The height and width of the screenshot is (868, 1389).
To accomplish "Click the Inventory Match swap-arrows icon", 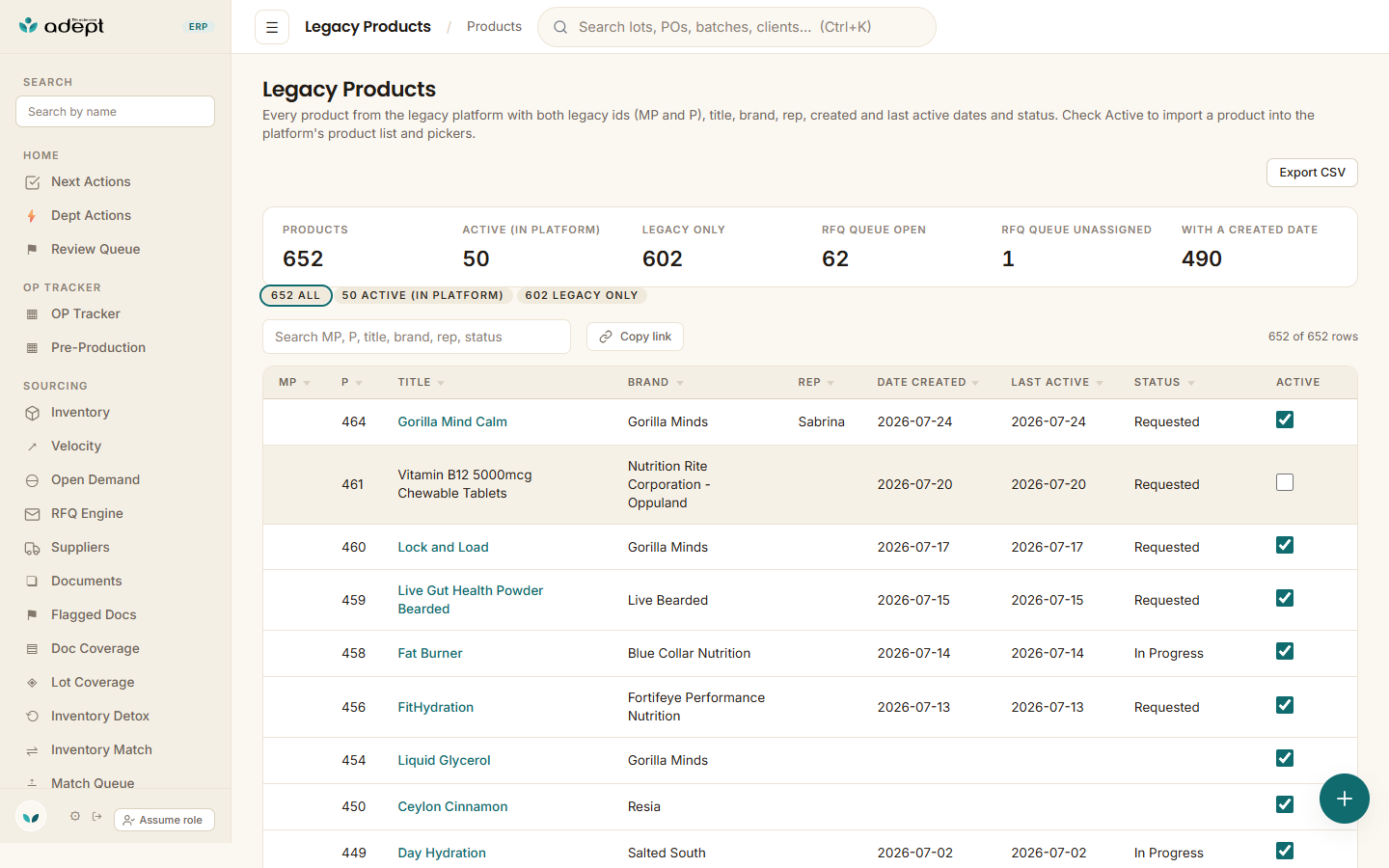I will pos(32,750).
